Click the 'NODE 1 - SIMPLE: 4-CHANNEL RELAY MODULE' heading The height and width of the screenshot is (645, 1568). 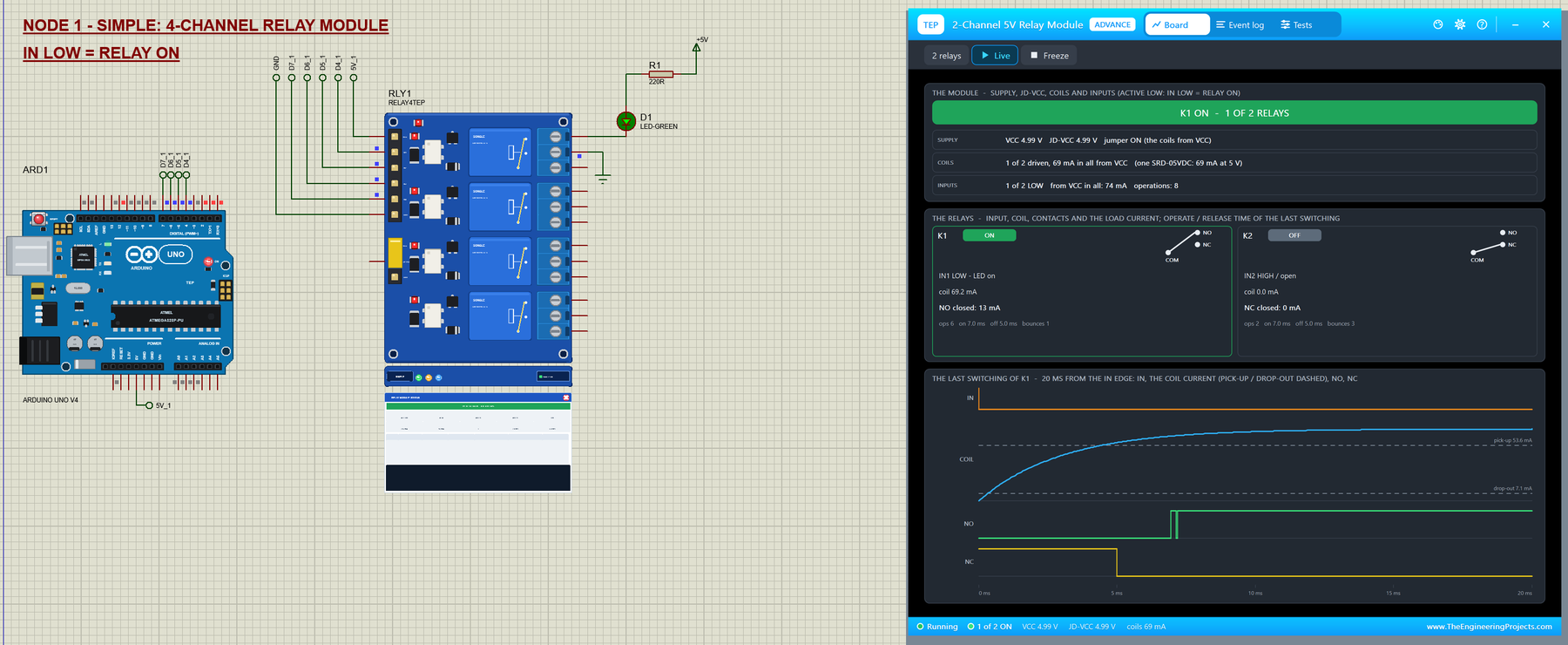coord(206,26)
